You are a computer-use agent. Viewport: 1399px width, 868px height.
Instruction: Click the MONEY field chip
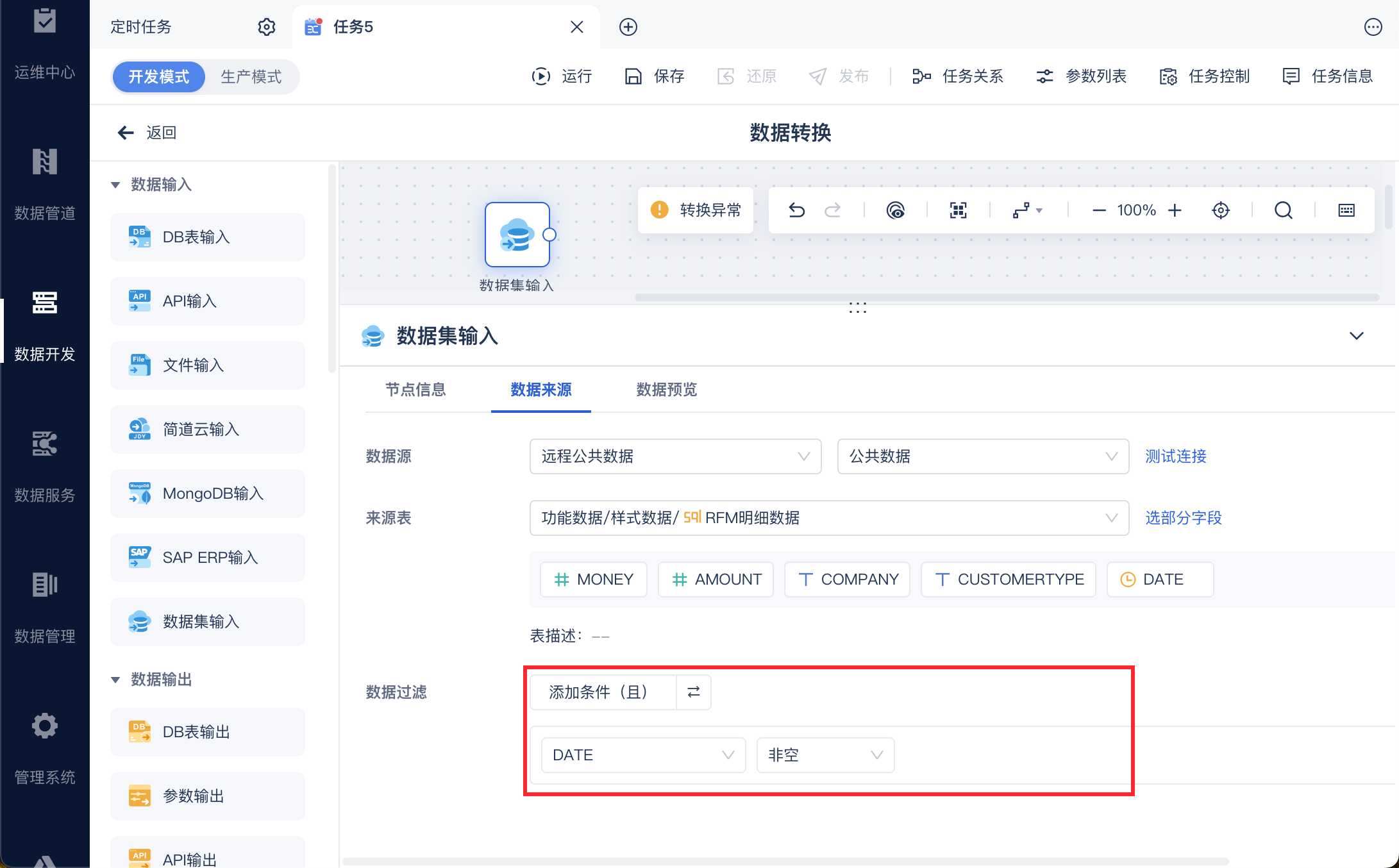(594, 580)
